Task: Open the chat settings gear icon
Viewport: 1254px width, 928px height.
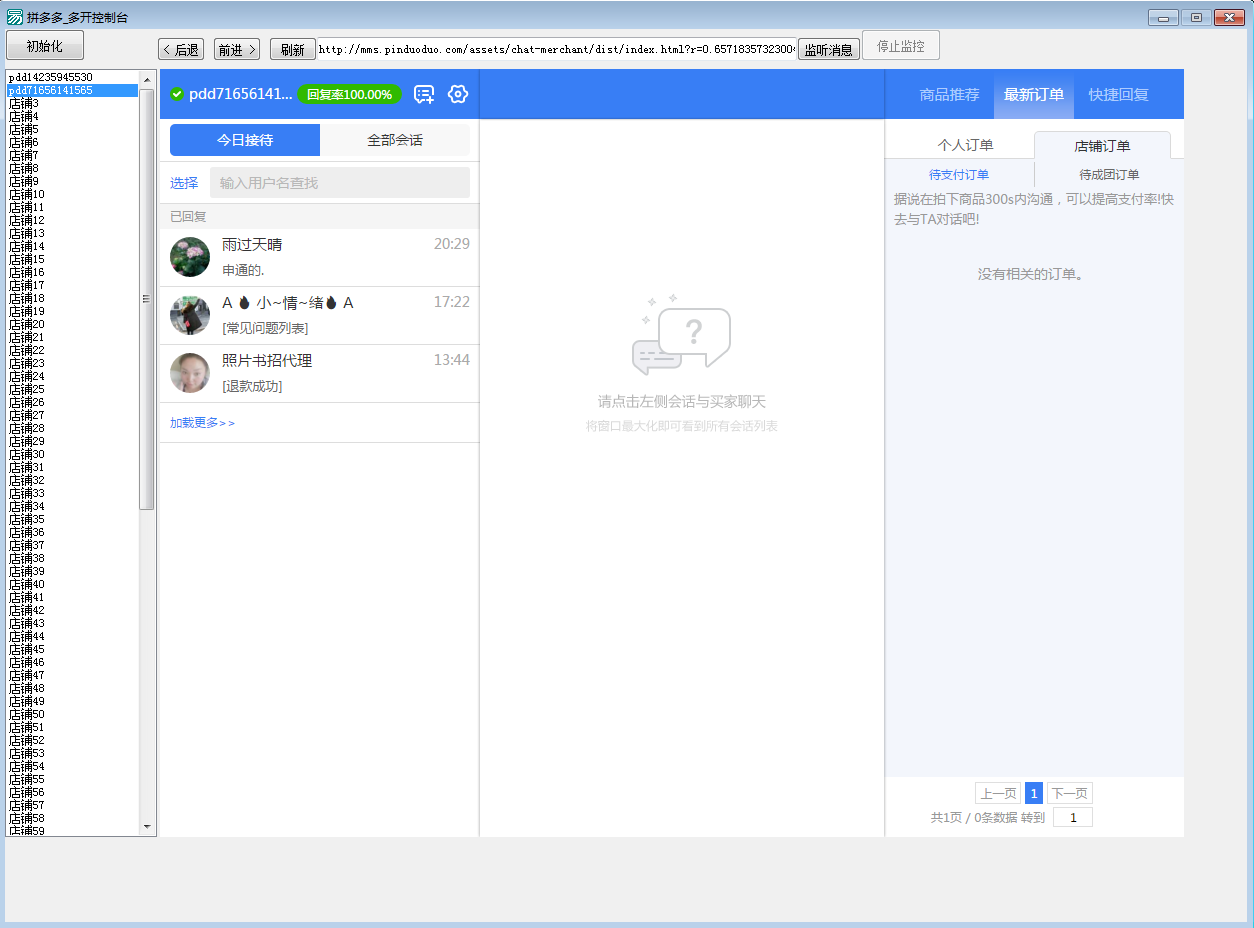Action: tap(458, 94)
